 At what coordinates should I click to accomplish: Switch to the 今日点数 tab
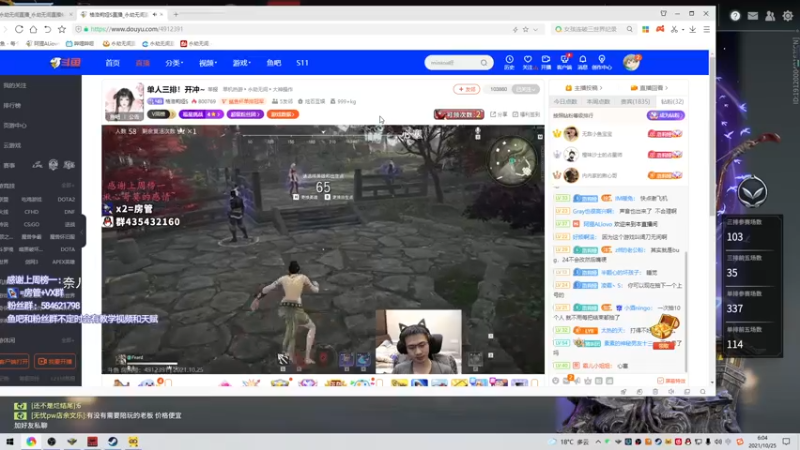565,102
